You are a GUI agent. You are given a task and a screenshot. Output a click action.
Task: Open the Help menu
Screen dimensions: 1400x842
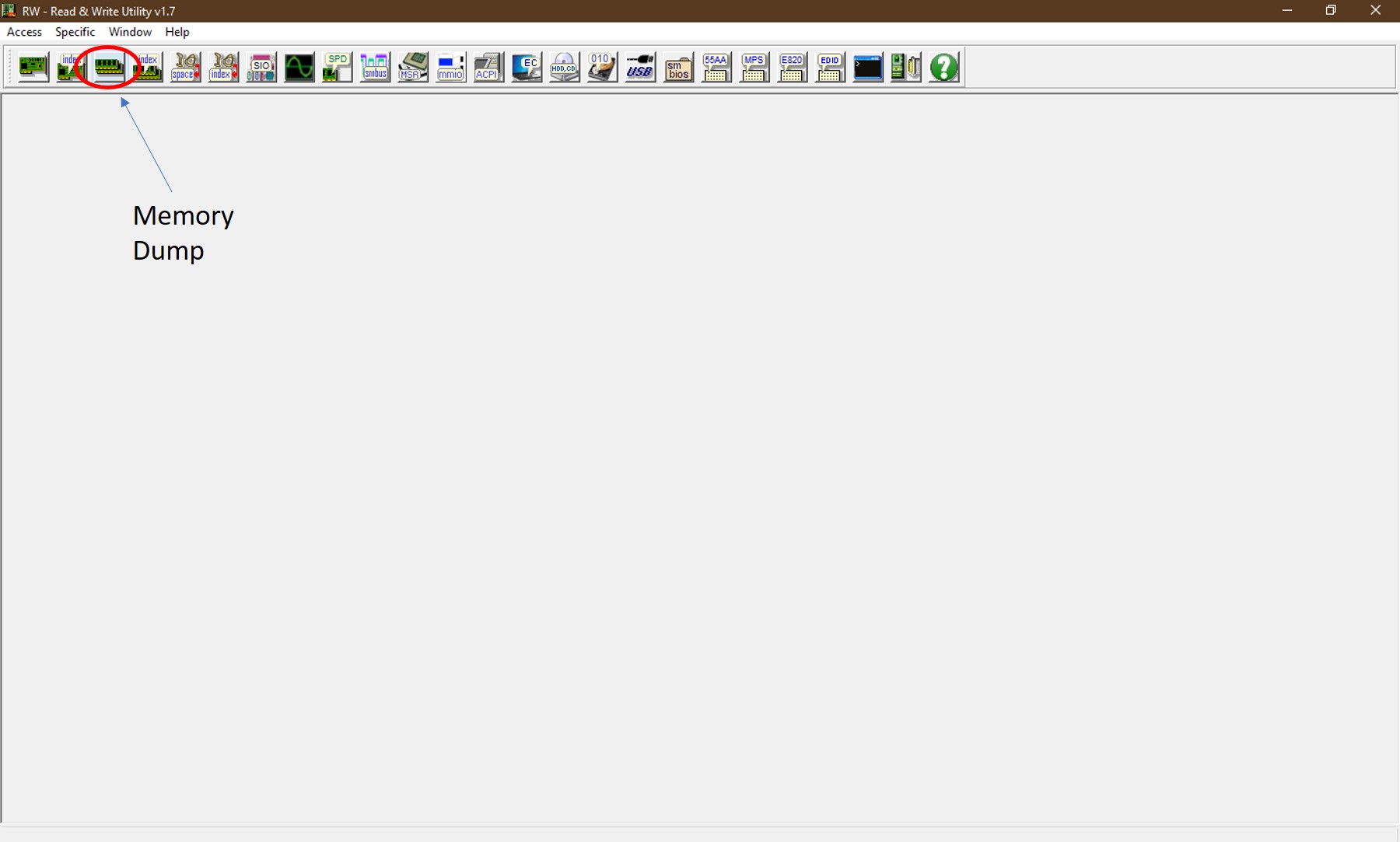pyautogui.click(x=177, y=32)
